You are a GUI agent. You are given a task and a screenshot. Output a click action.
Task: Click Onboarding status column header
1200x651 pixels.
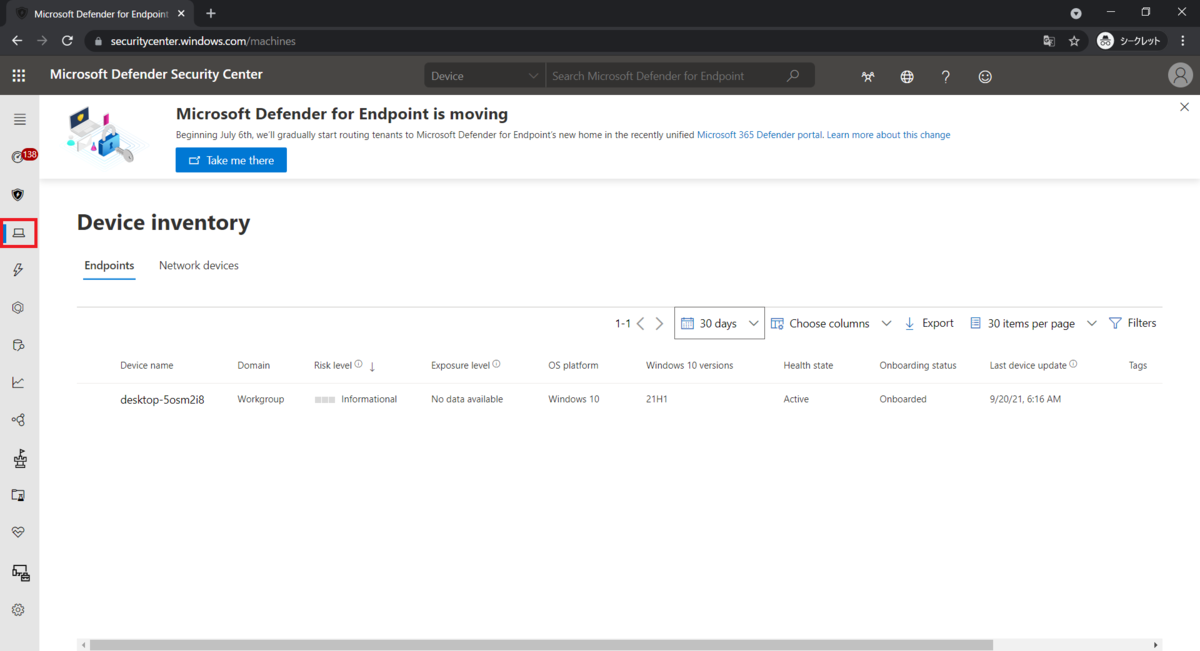coord(918,366)
